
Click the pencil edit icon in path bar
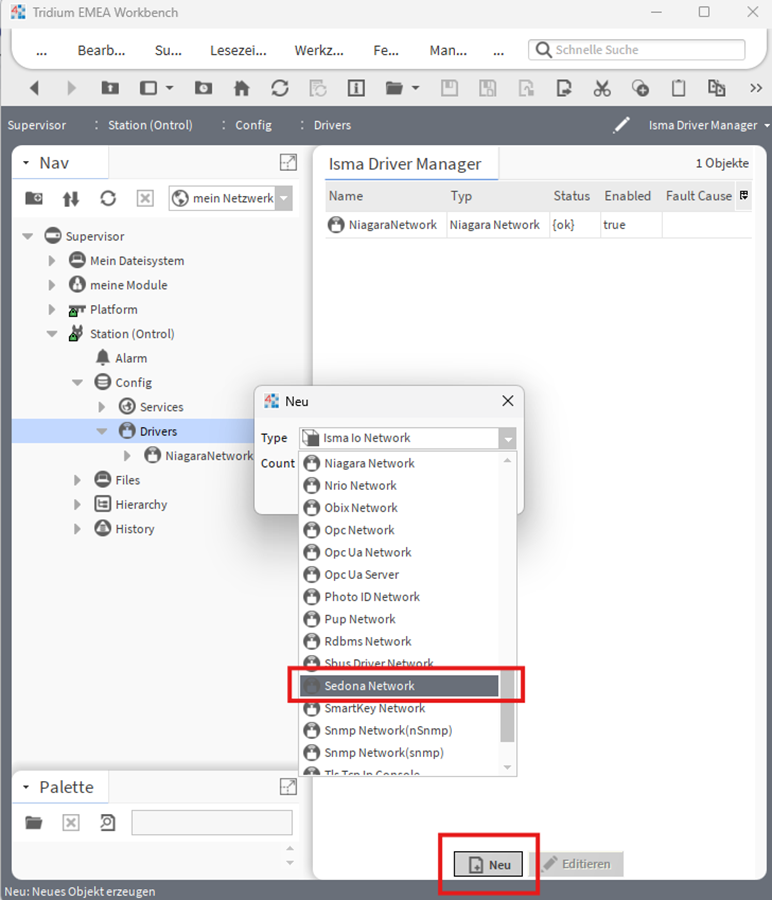coord(621,125)
